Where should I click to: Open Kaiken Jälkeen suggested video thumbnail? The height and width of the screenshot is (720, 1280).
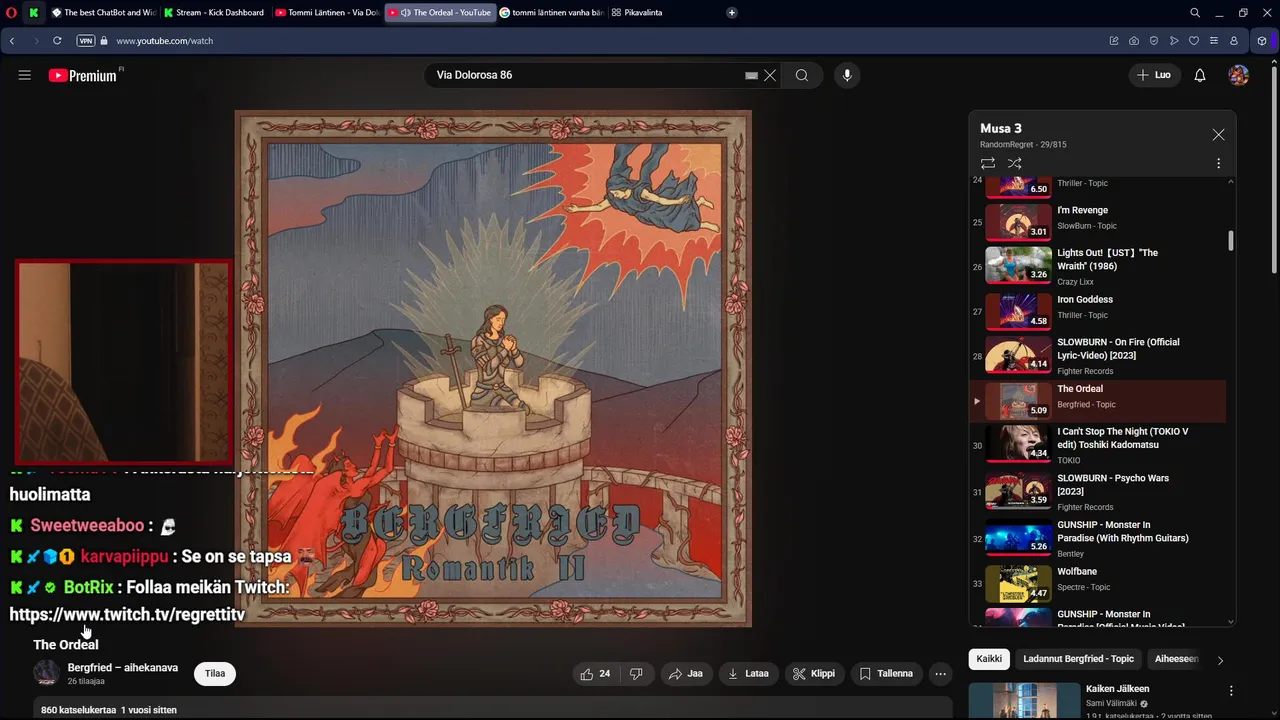[1025, 701]
